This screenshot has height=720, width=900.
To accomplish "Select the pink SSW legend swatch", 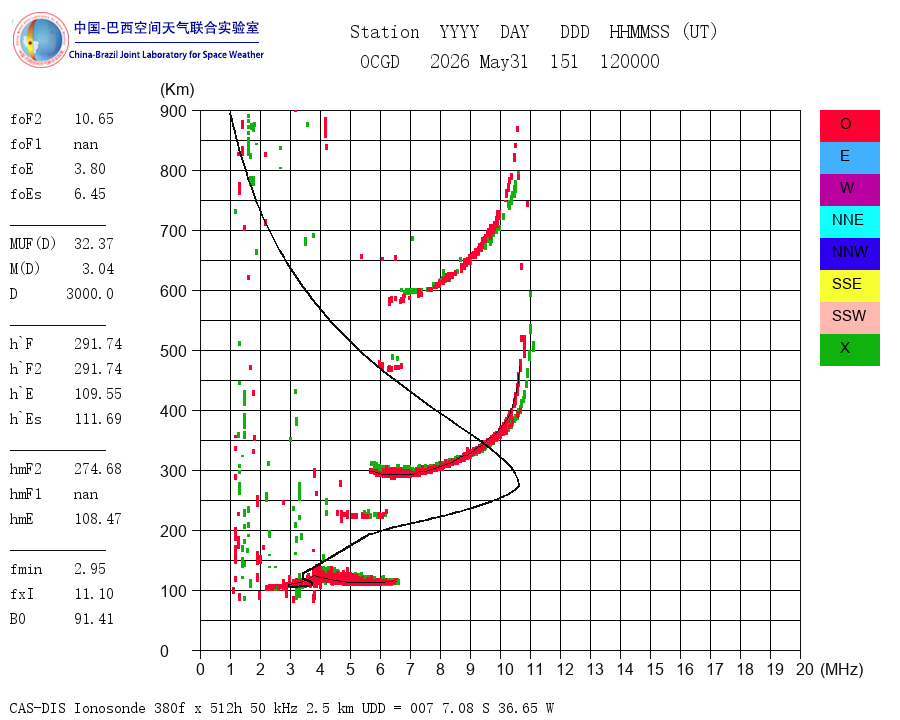I will (x=849, y=318).
